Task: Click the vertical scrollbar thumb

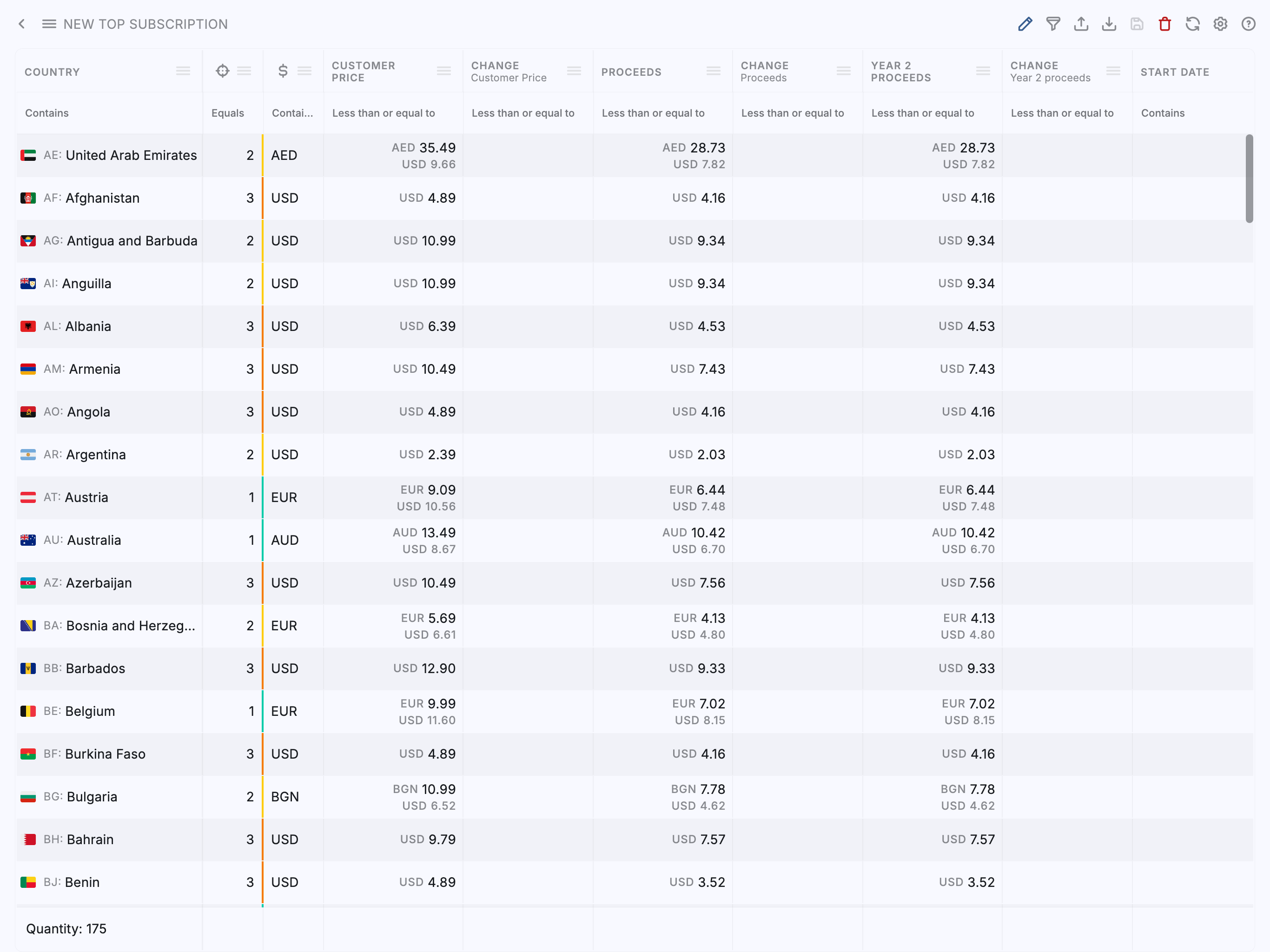Action: pos(1249,178)
